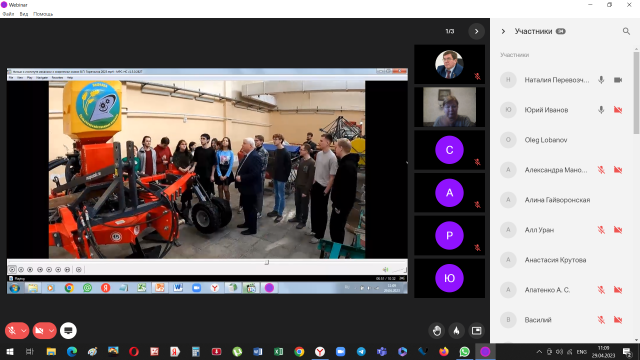Select the video tile with letter Ю

click(x=449, y=278)
